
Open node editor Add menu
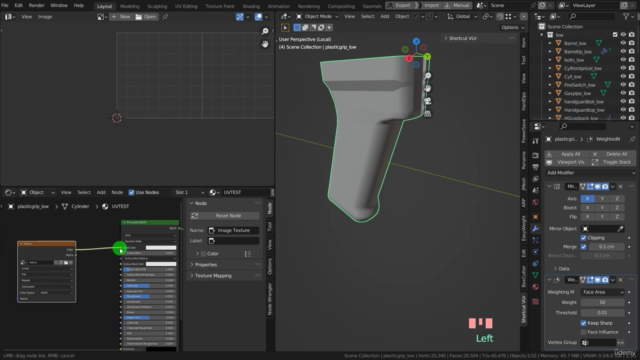(x=101, y=192)
